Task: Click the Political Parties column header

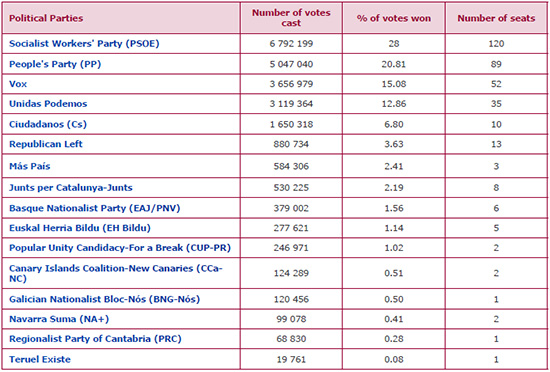Action: click(46, 18)
